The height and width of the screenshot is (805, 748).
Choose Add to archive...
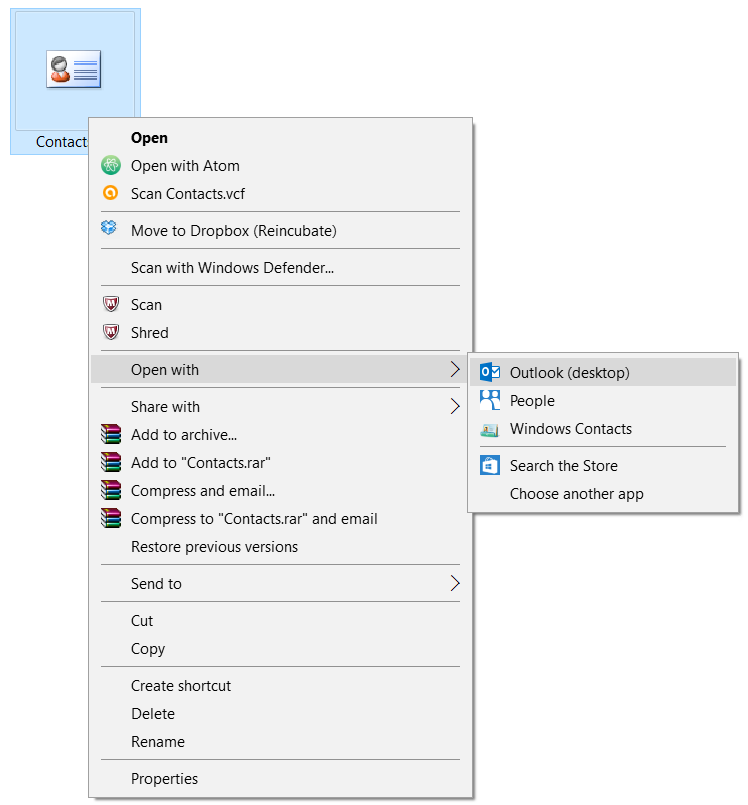tap(280, 434)
